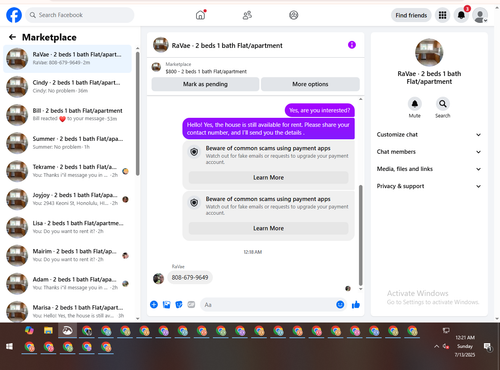
Task: Click the plus more actions icon
Action: 154,304
